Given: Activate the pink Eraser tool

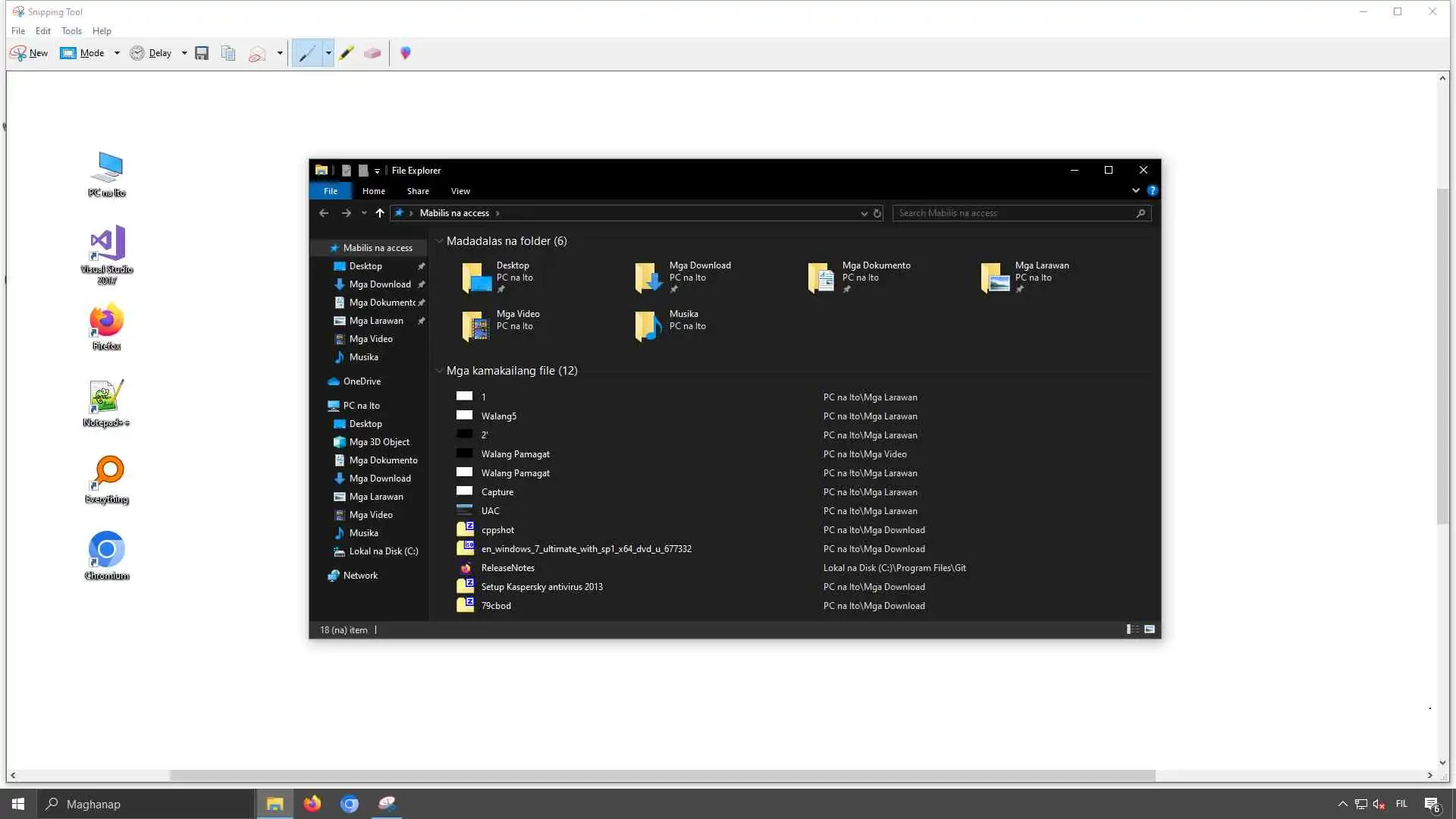Looking at the screenshot, I should [x=372, y=53].
